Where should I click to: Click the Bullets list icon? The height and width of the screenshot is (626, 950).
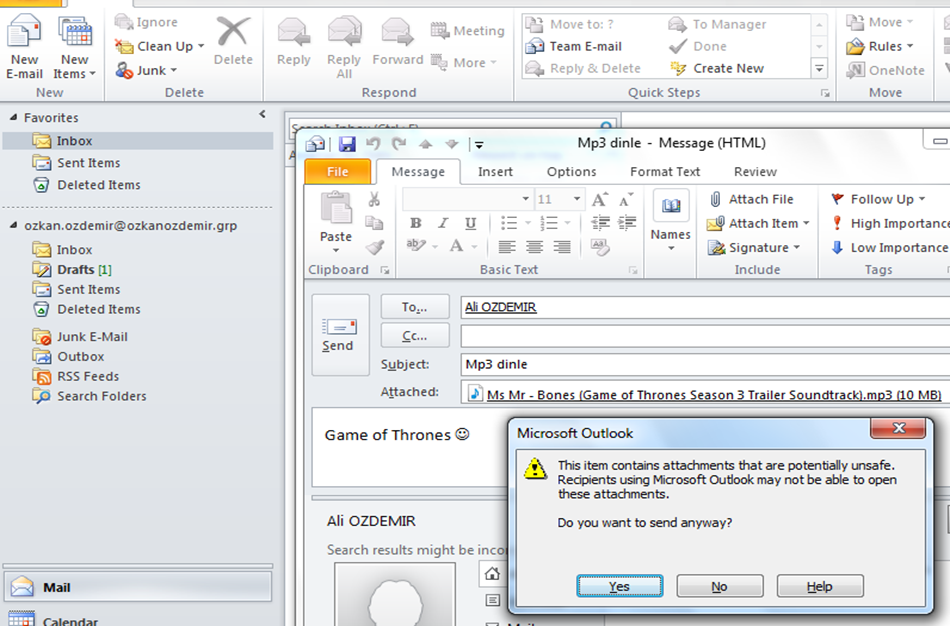click(x=509, y=223)
